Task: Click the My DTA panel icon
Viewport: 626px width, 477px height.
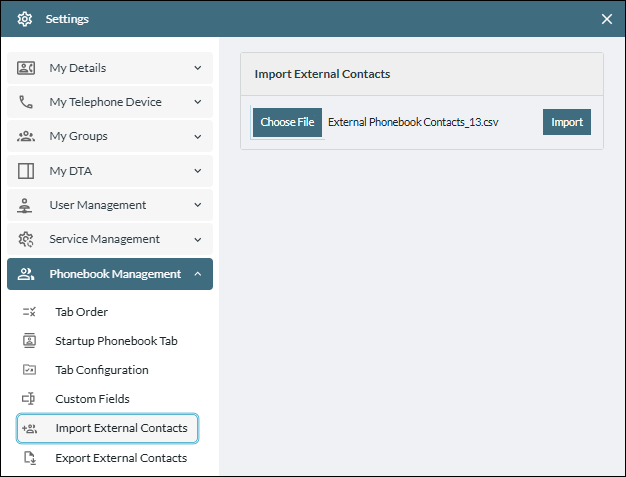Action: coord(26,171)
